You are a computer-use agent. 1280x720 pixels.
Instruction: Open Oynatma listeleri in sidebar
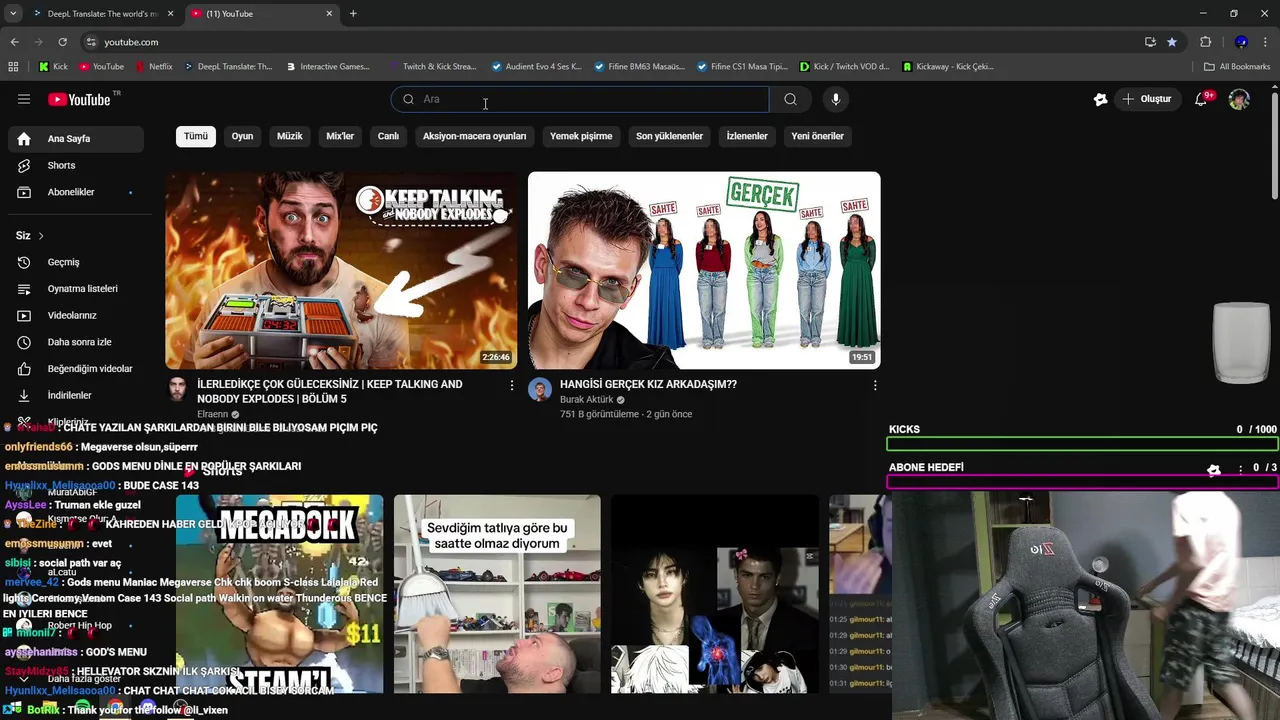(75, 289)
